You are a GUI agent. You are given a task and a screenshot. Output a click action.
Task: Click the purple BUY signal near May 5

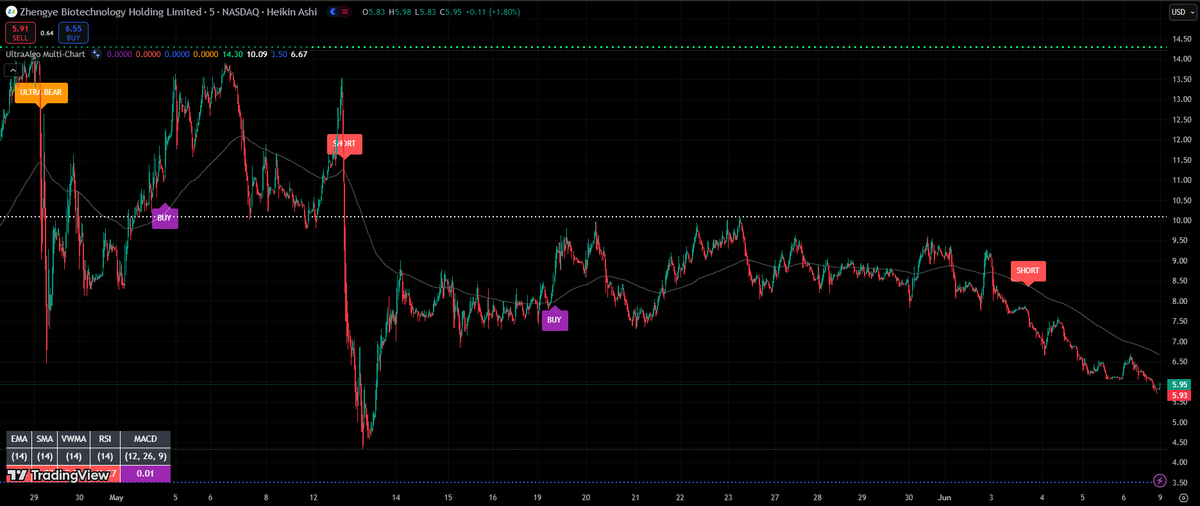164,216
